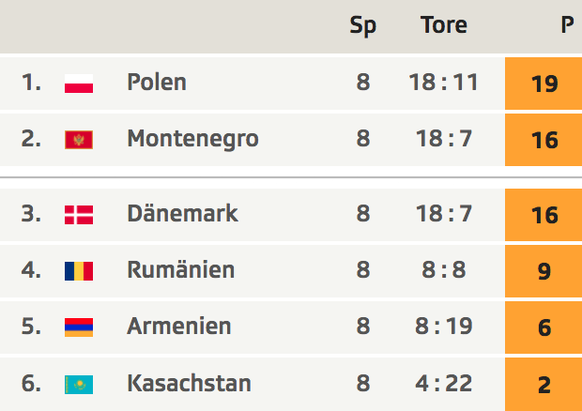Click Kasachstan's orange 2 points cell
The height and width of the screenshot is (411, 582).
(543, 385)
